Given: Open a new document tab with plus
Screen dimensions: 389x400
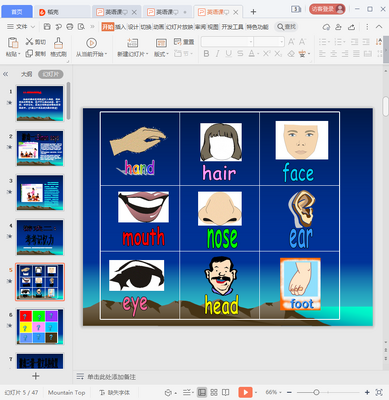Looking at the screenshot, I should pyautogui.click(x=253, y=12).
